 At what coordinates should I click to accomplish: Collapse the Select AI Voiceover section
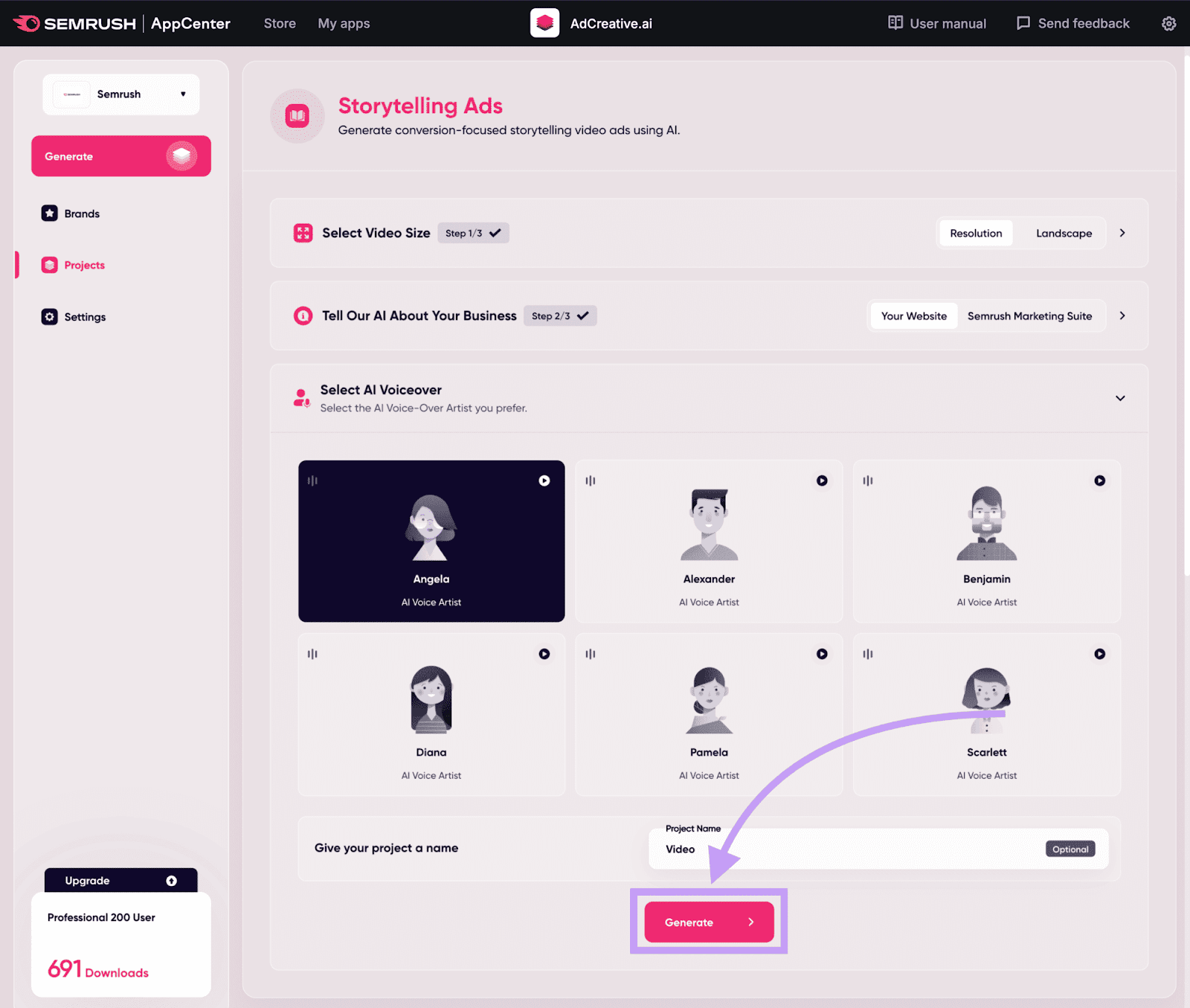[x=1120, y=398]
